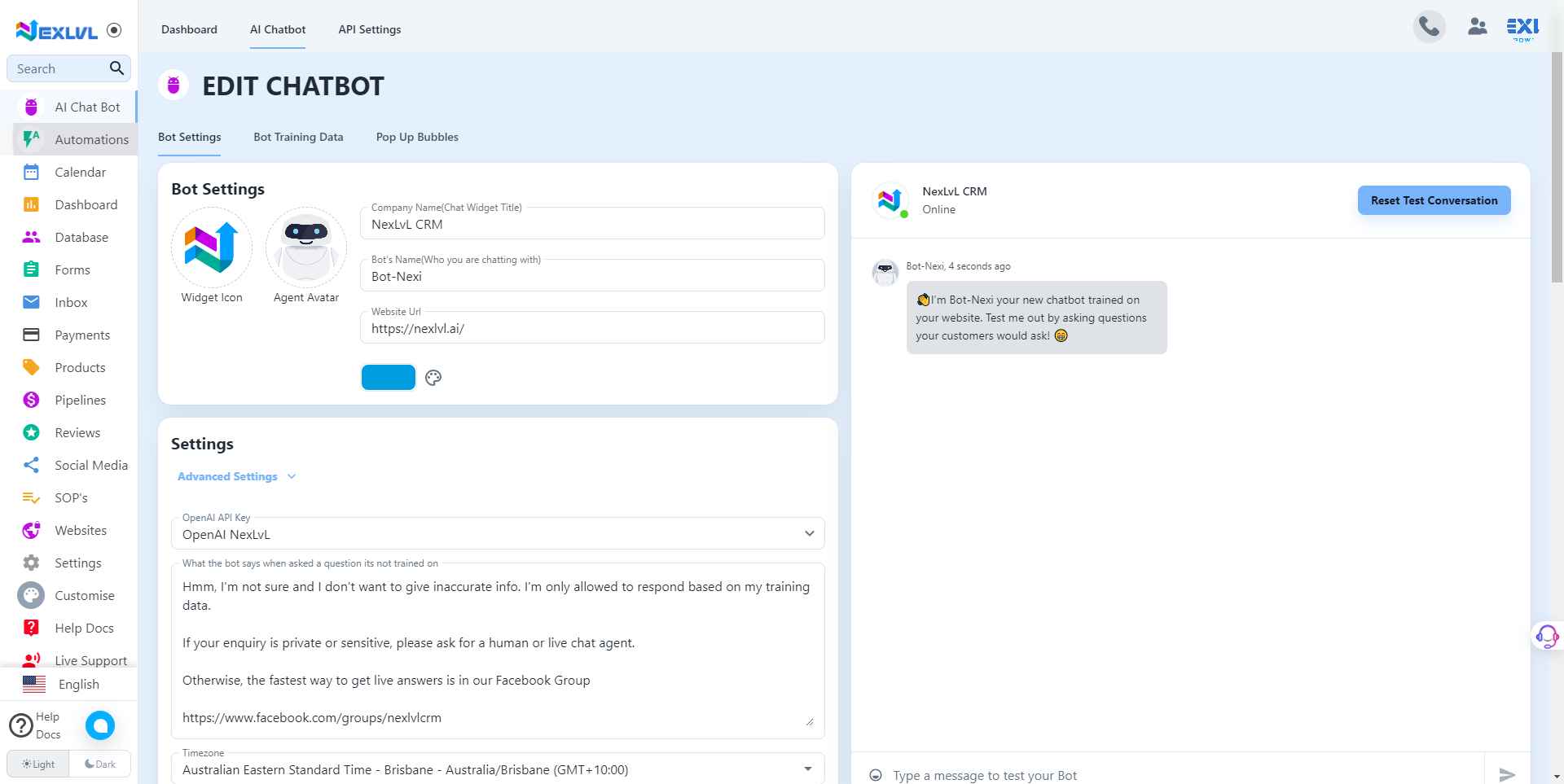Open Database people icon
Viewport: 1564px width, 784px height.
(31, 237)
